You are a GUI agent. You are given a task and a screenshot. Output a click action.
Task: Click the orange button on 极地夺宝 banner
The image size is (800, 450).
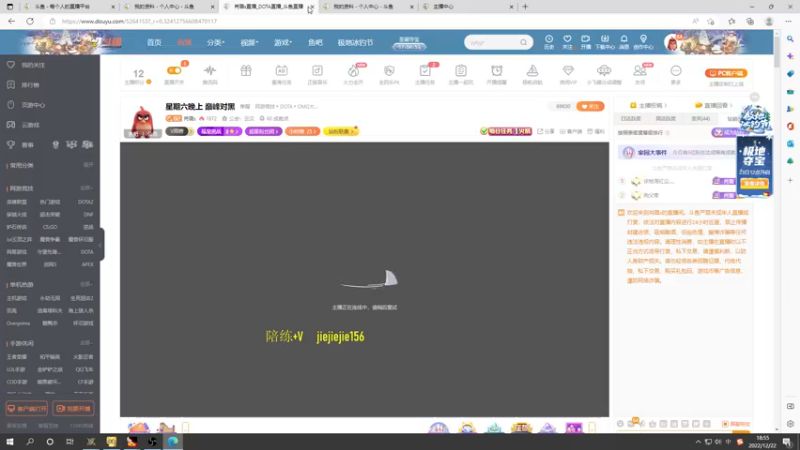coord(754,183)
